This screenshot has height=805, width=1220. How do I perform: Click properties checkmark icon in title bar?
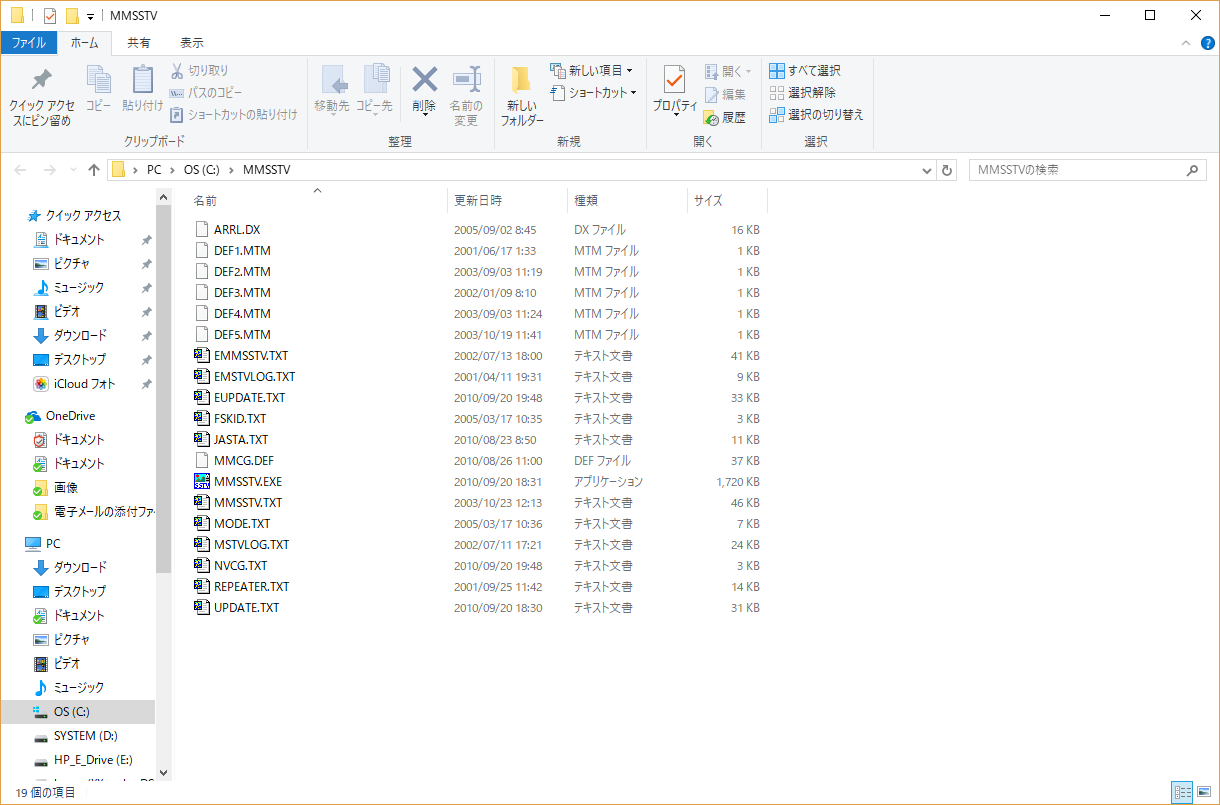coord(50,16)
